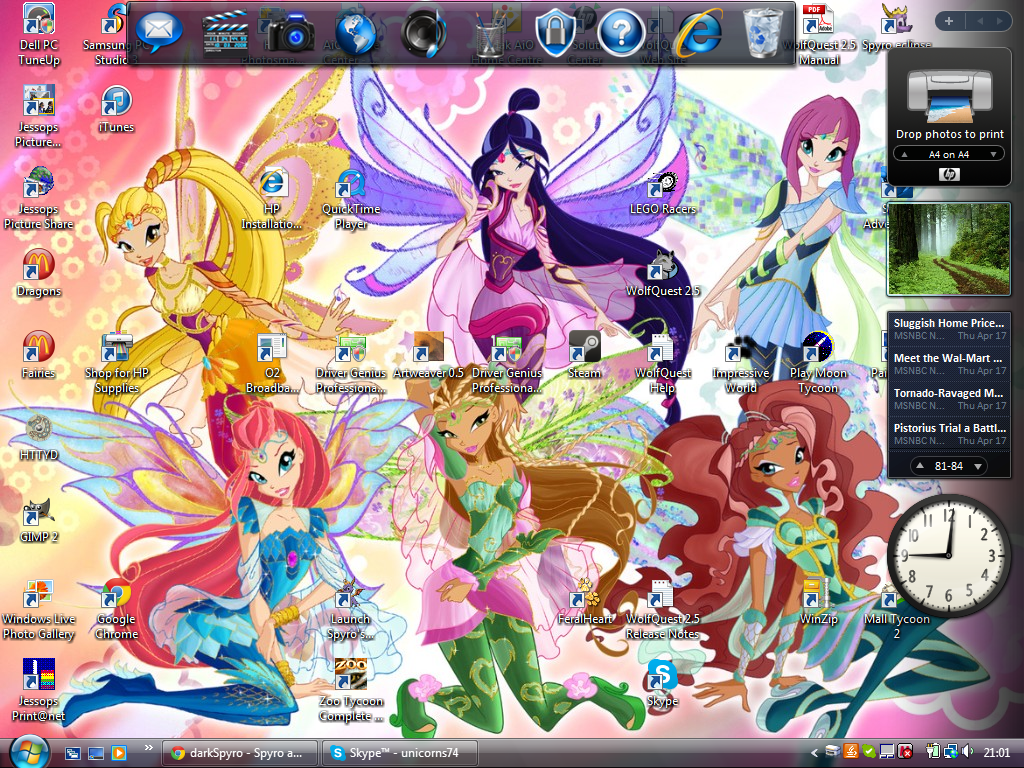
Task: Click the plus button to add sidebar gadgets
Action: tap(949, 21)
